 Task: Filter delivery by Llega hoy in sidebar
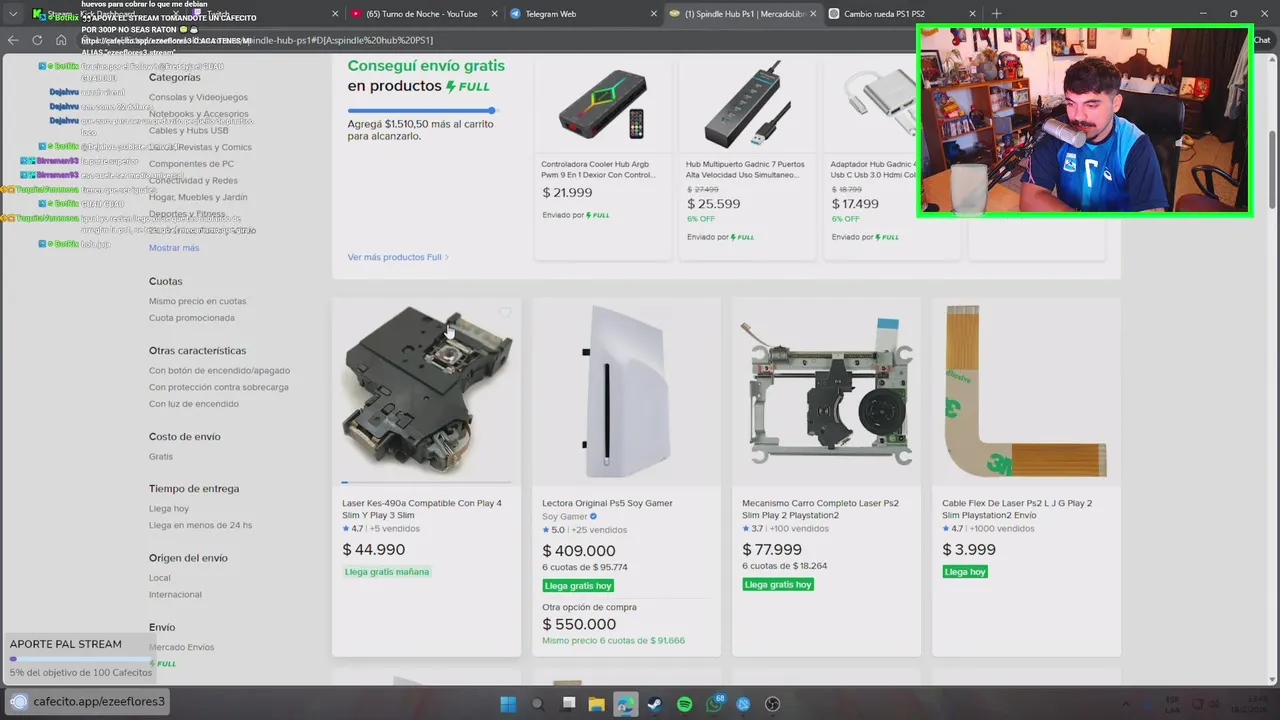pyautogui.click(x=169, y=509)
